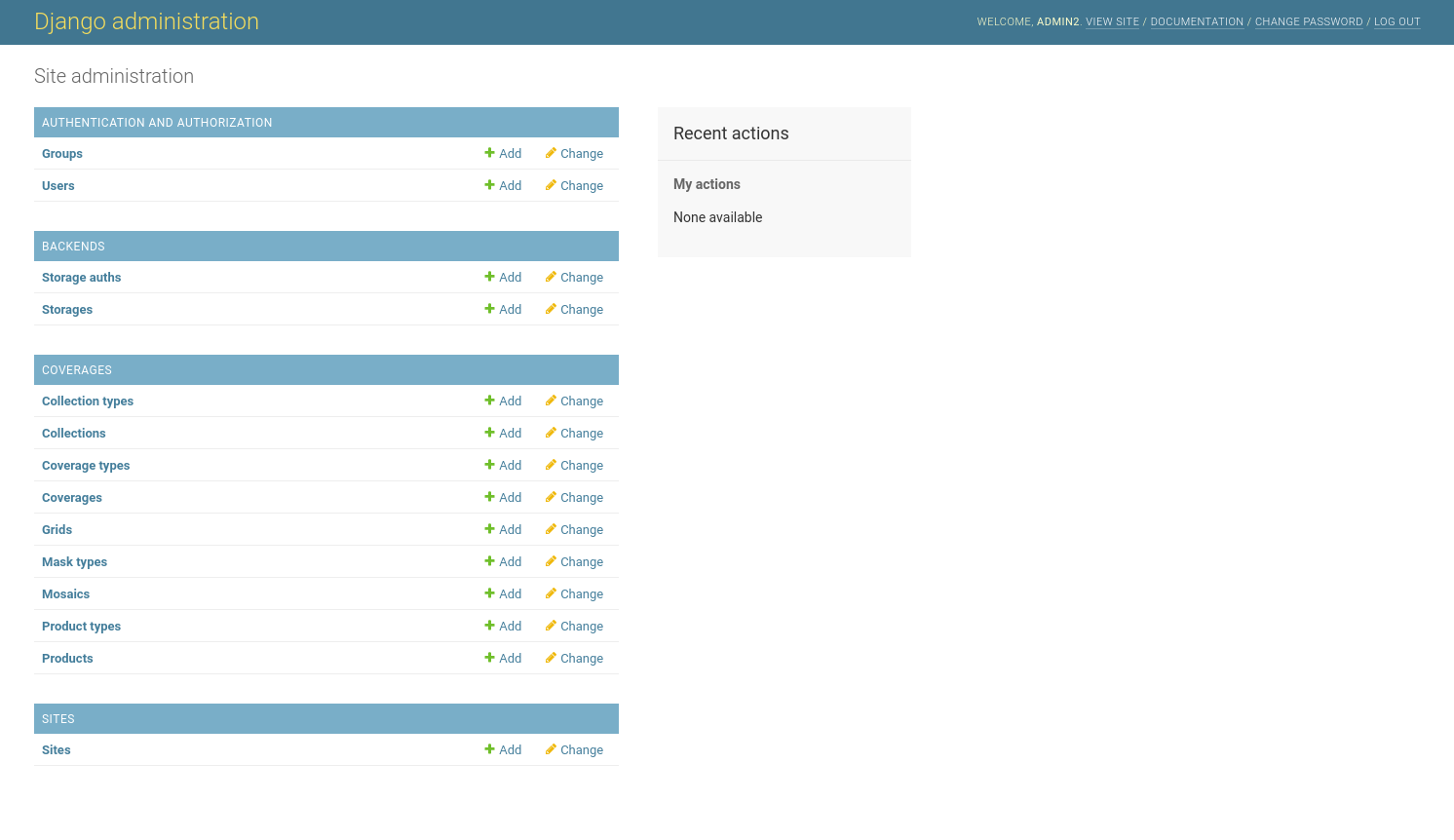Click the Django administration title

click(x=146, y=21)
